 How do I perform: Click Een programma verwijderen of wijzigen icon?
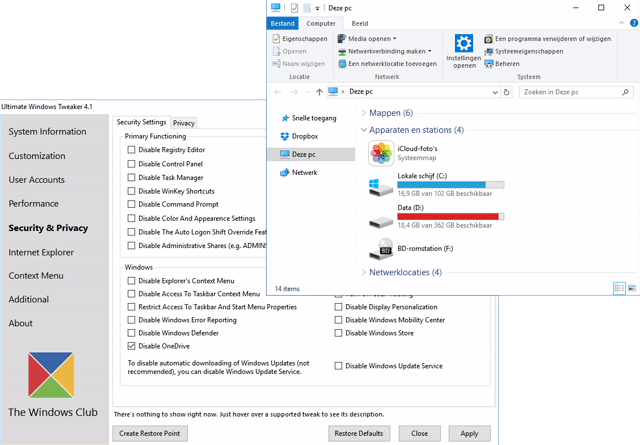pyautogui.click(x=489, y=39)
